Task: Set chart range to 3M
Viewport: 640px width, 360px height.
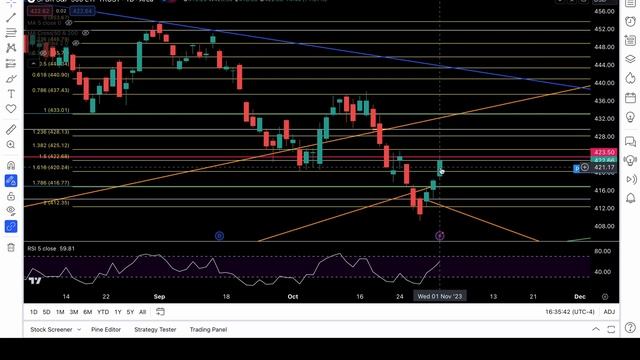Action: (74, 312)
